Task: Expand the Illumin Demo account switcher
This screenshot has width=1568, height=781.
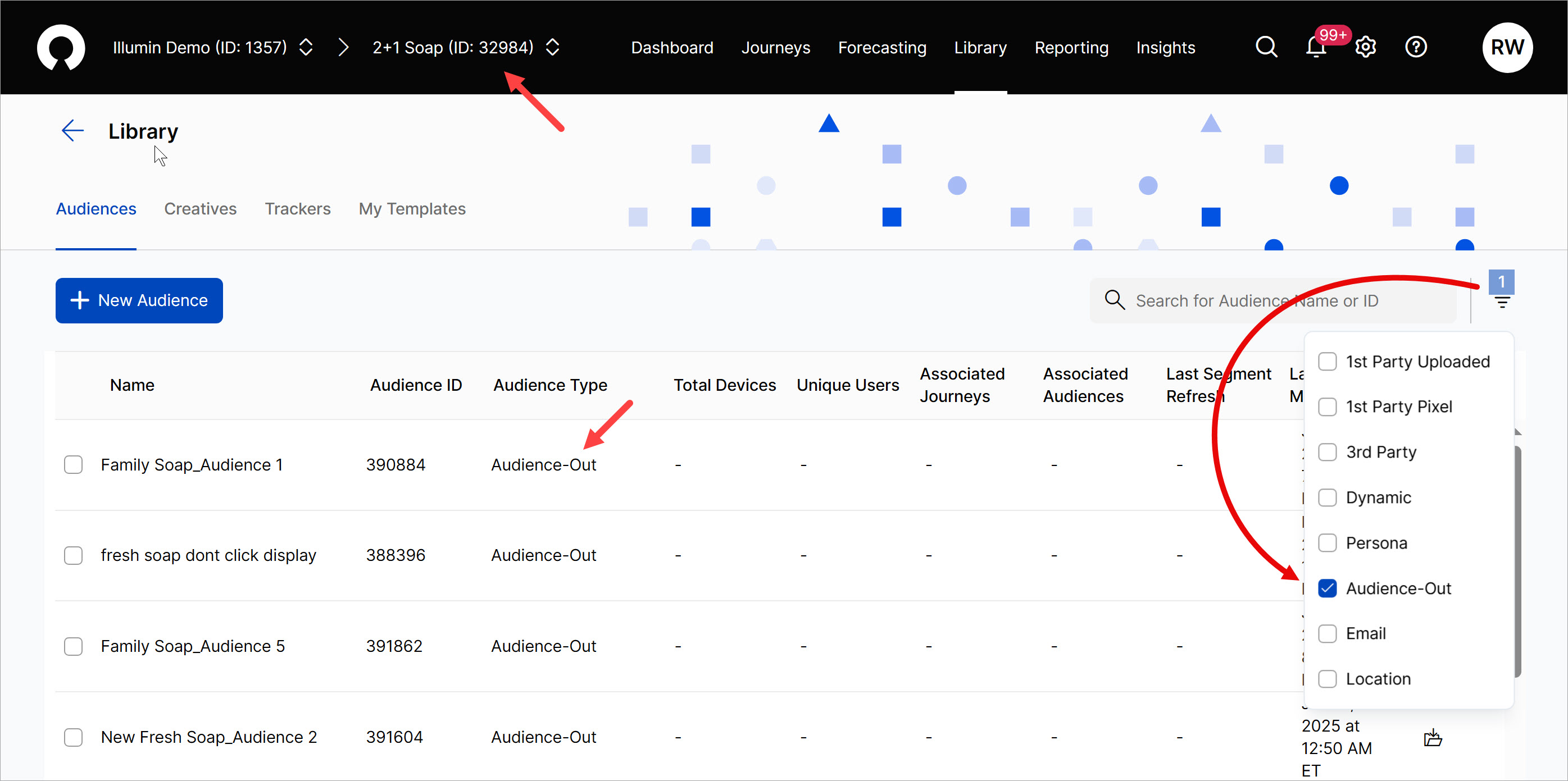Action: 306,47
